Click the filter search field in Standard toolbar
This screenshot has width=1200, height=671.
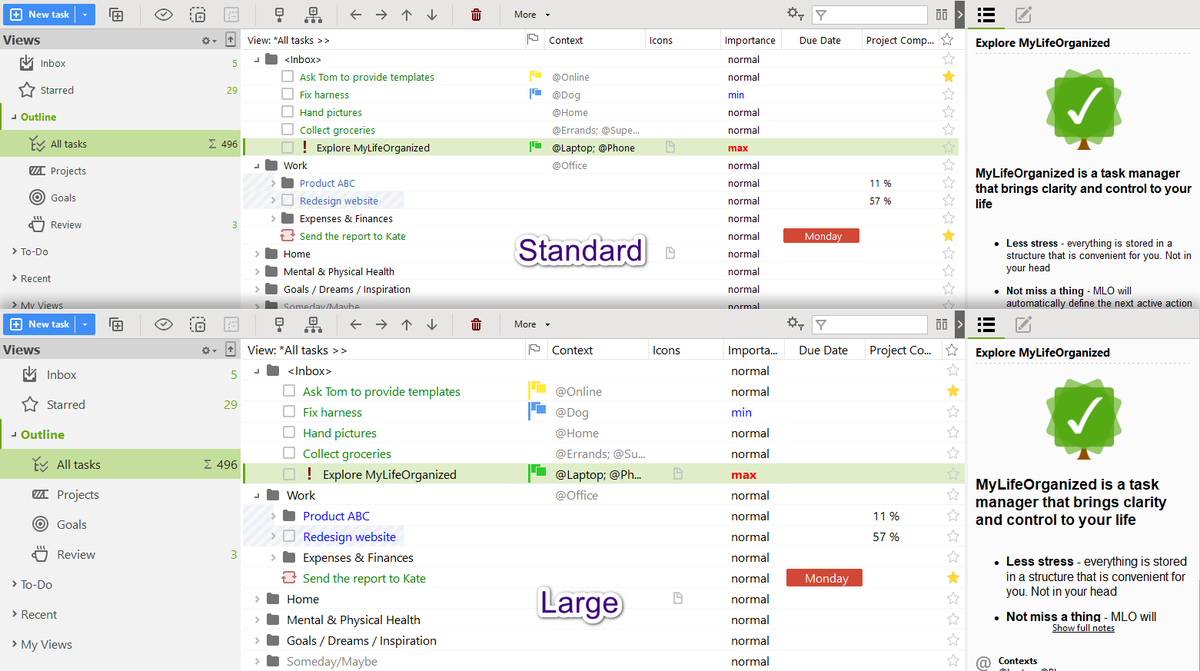pyautogui.click(x=869, y=15)
